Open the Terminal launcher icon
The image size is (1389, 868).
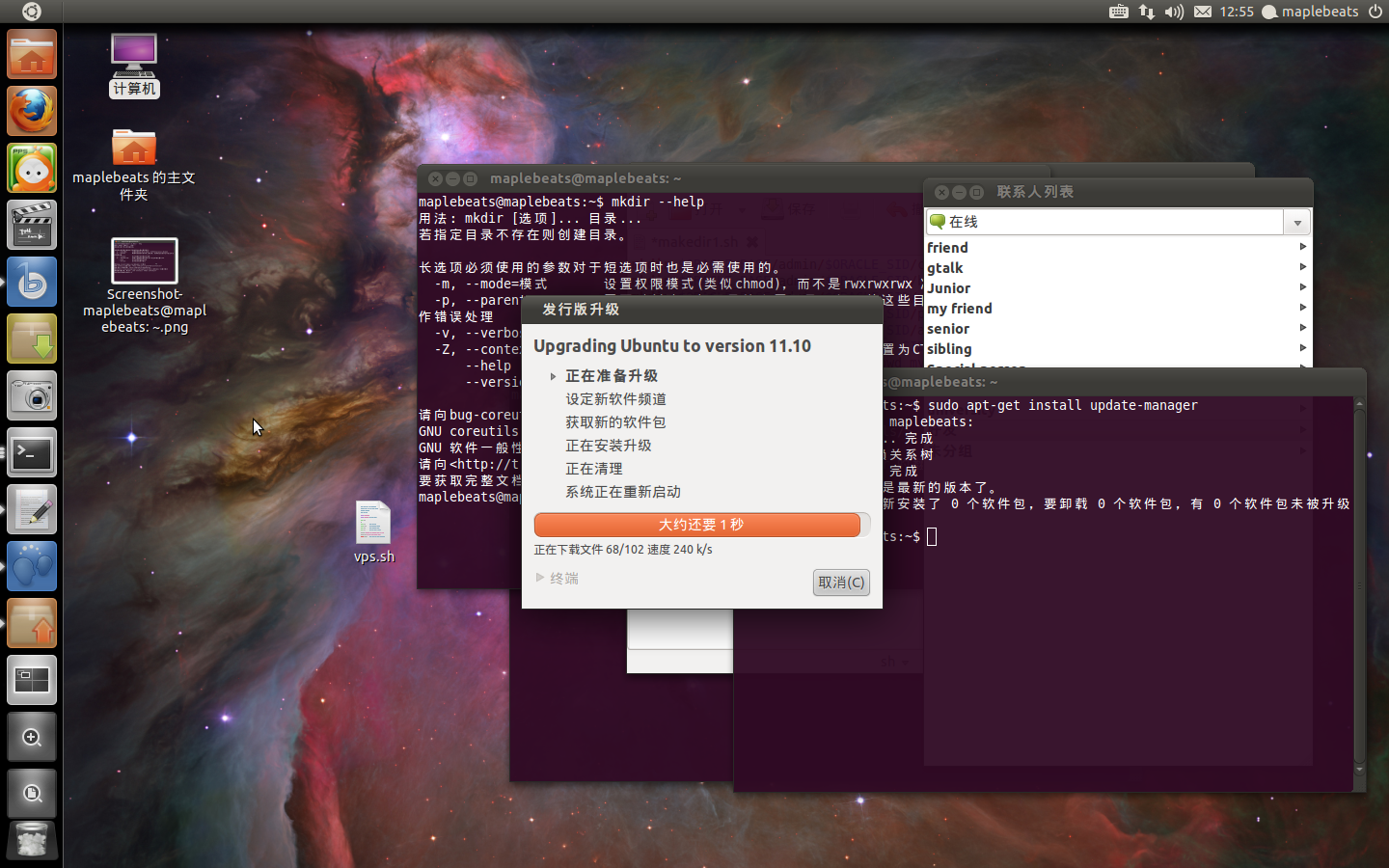tap(32, 452)
